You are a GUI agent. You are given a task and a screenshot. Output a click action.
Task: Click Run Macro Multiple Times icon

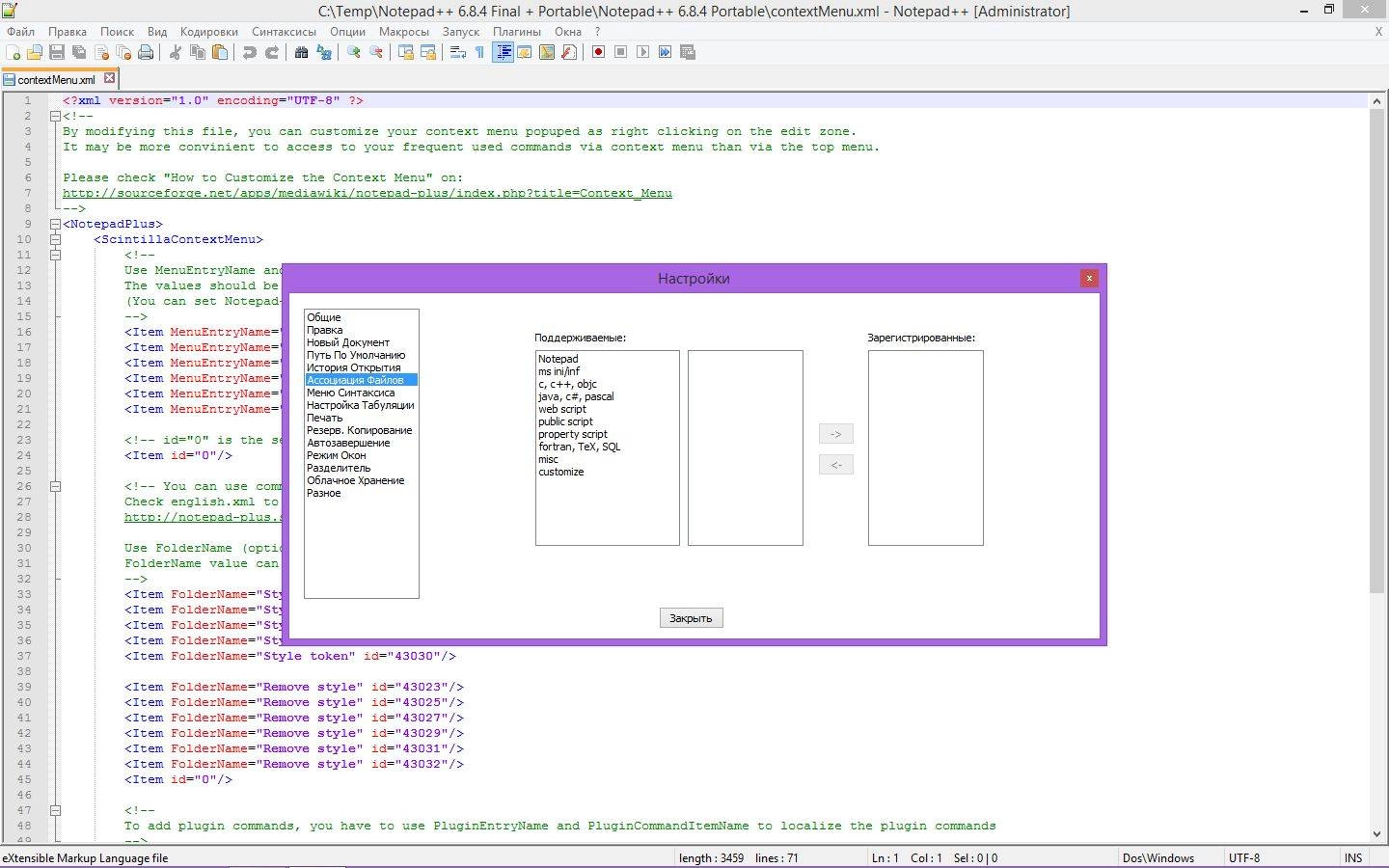click(x=666, y=52)
